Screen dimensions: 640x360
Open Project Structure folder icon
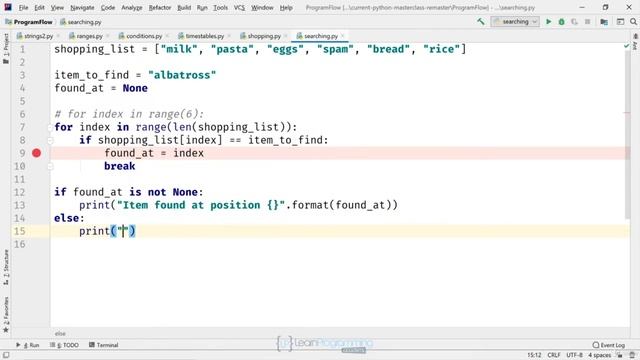click(x=604, y=22)
